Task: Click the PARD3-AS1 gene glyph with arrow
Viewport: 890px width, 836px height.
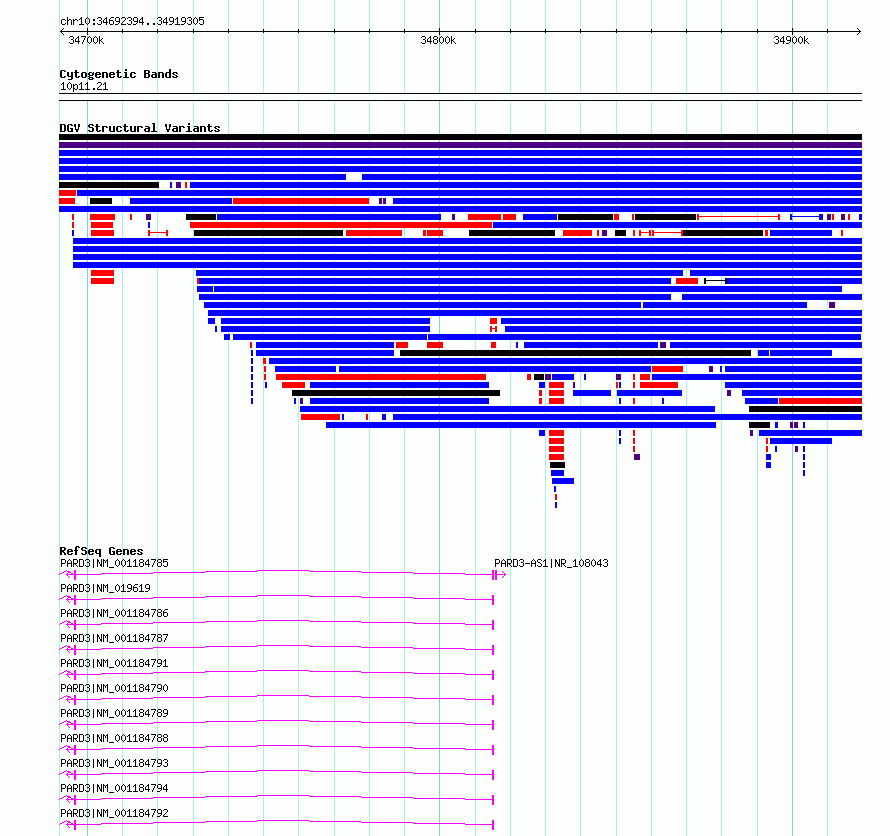Action: (x=499, y=575)
